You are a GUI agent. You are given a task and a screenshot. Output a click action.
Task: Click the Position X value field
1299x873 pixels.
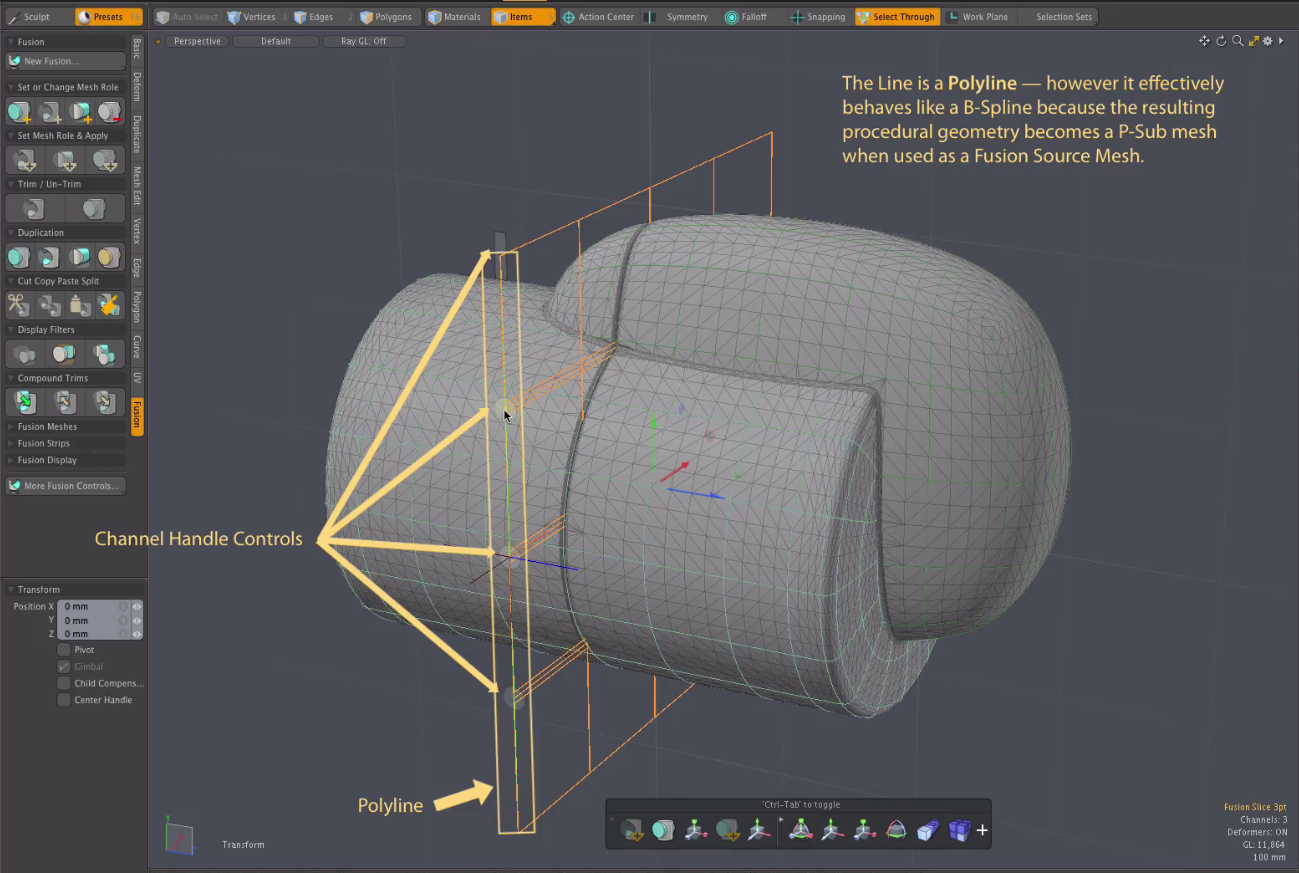pos(90,607)
